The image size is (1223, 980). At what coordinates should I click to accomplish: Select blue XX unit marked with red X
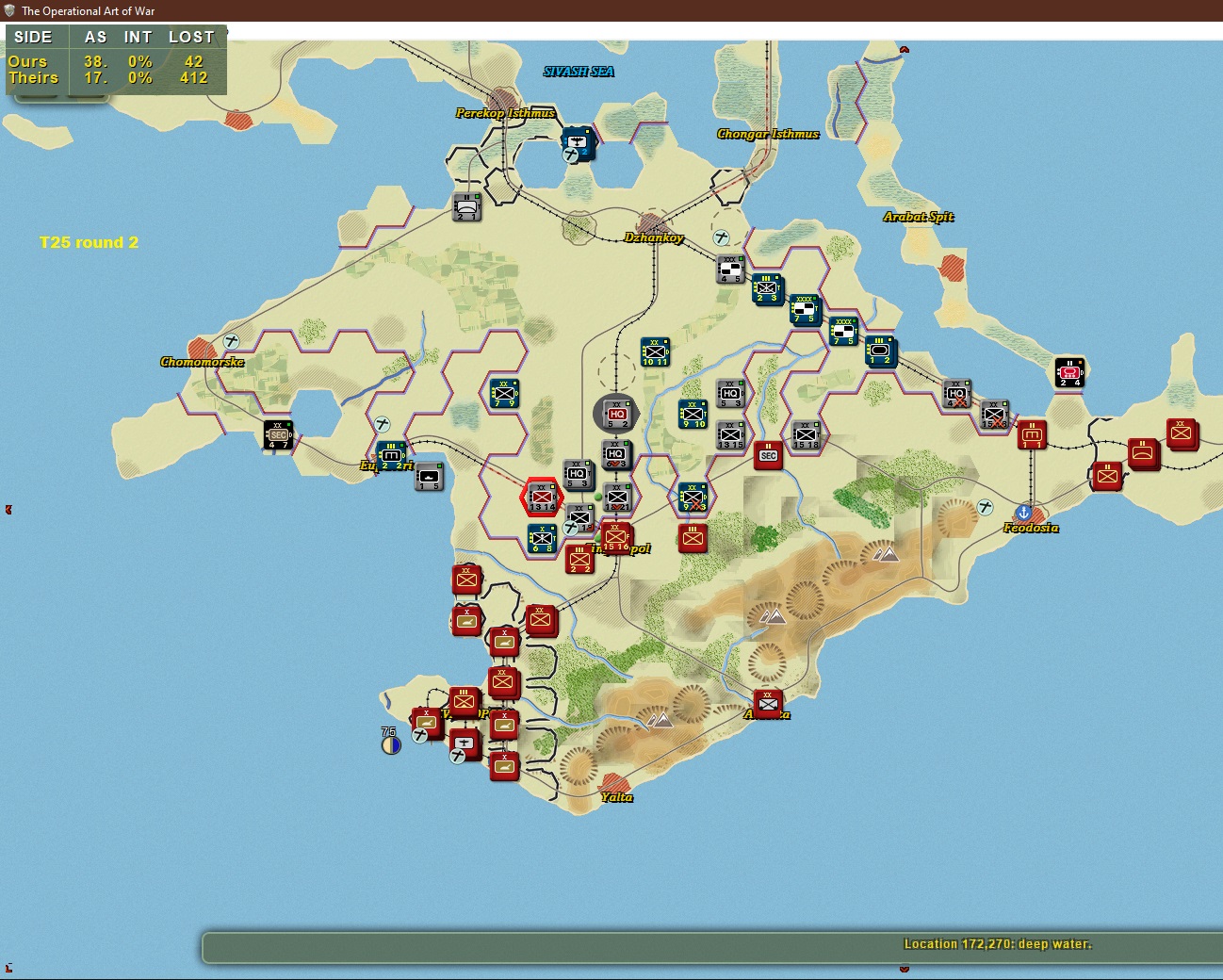693,498
